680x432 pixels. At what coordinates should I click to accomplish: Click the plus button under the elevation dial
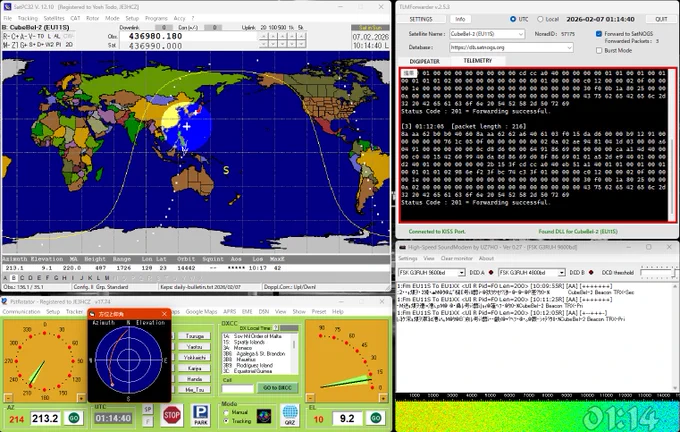click(x=383, y=398)
